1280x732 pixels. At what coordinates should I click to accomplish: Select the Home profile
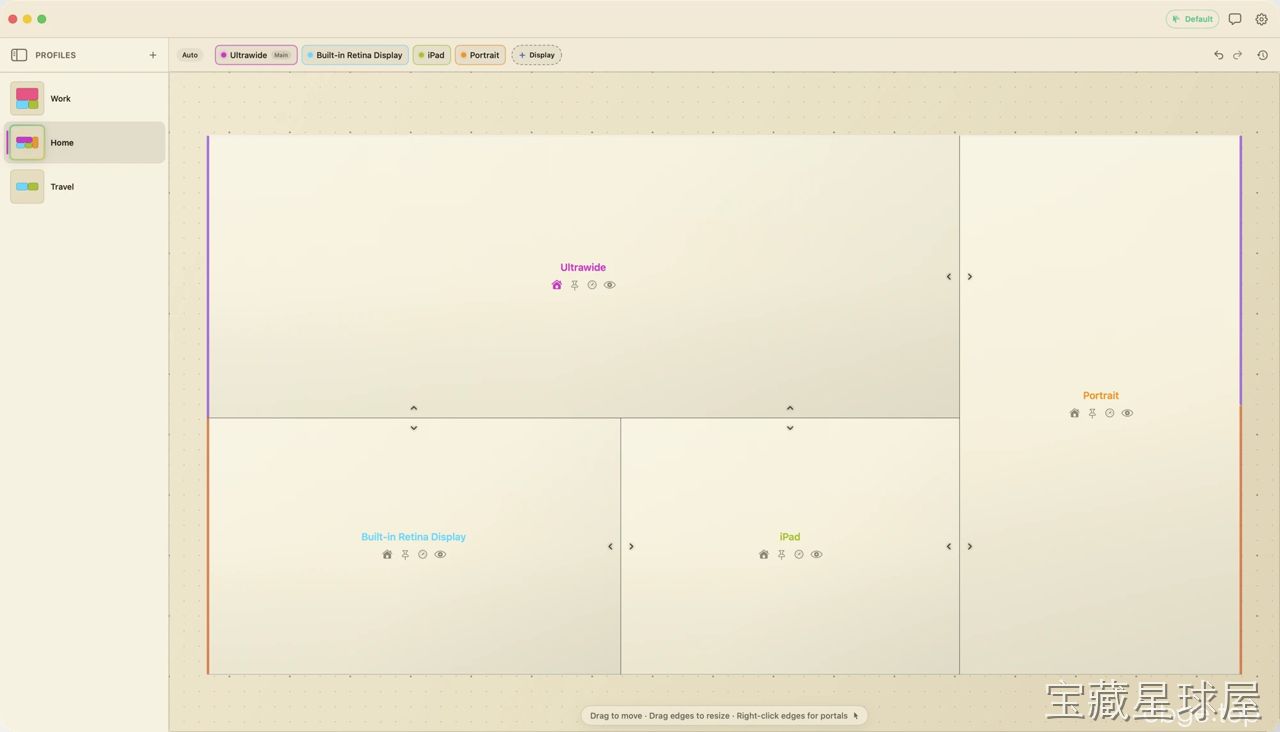coord(85,143)
